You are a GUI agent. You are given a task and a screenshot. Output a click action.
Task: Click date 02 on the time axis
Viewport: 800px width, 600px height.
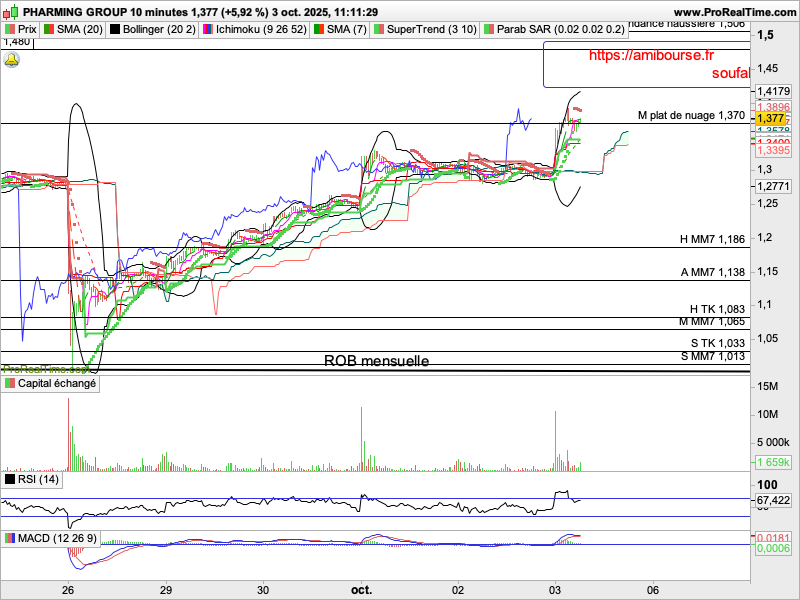click(x=458, y=590)
